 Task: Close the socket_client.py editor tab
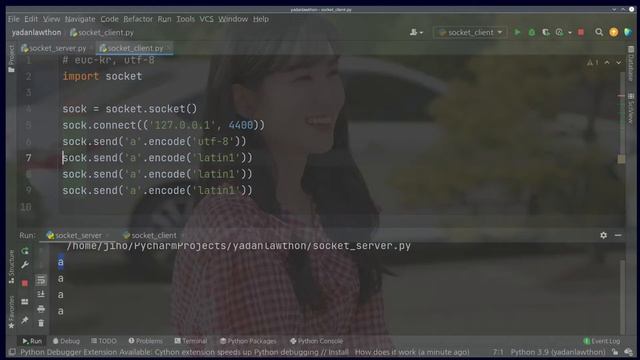tap(168, 48)
